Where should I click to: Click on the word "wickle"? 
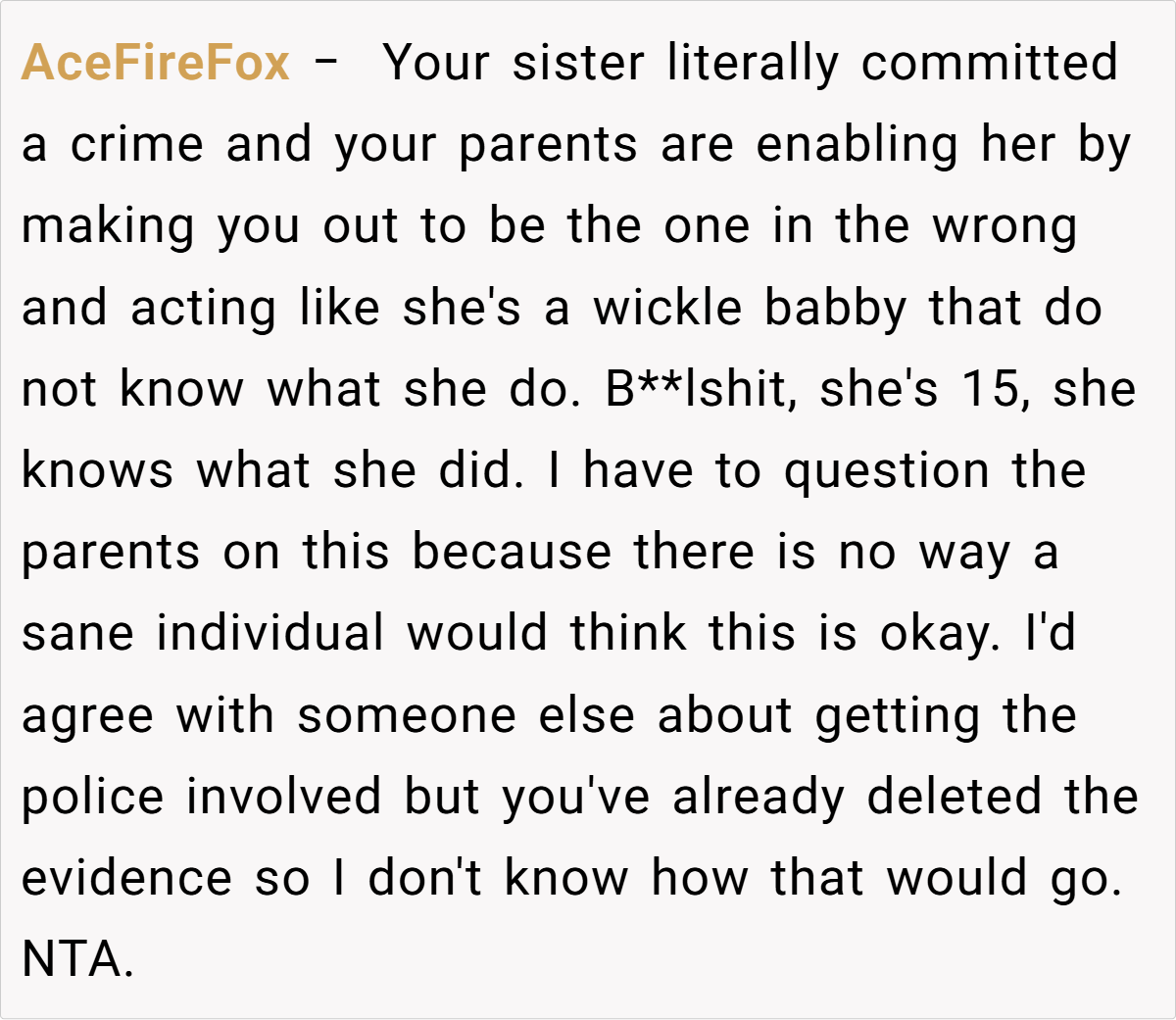667,308
